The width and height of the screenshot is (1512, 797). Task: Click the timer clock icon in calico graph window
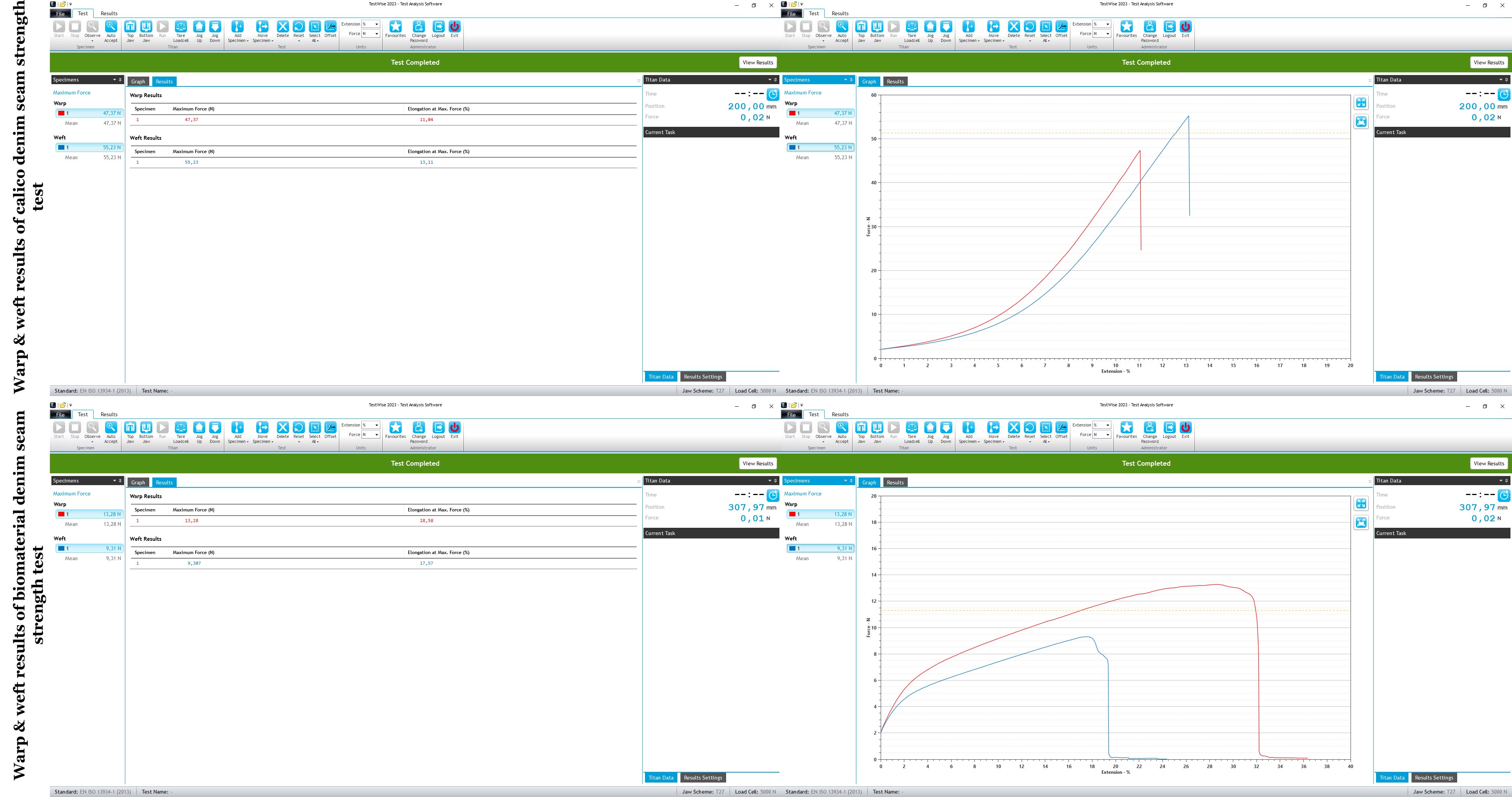pos(1503,94)
